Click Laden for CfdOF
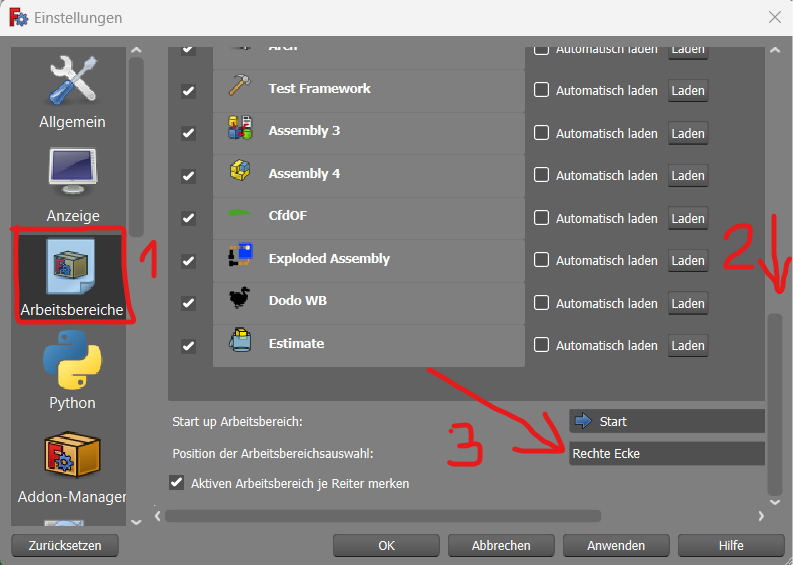 688,219
